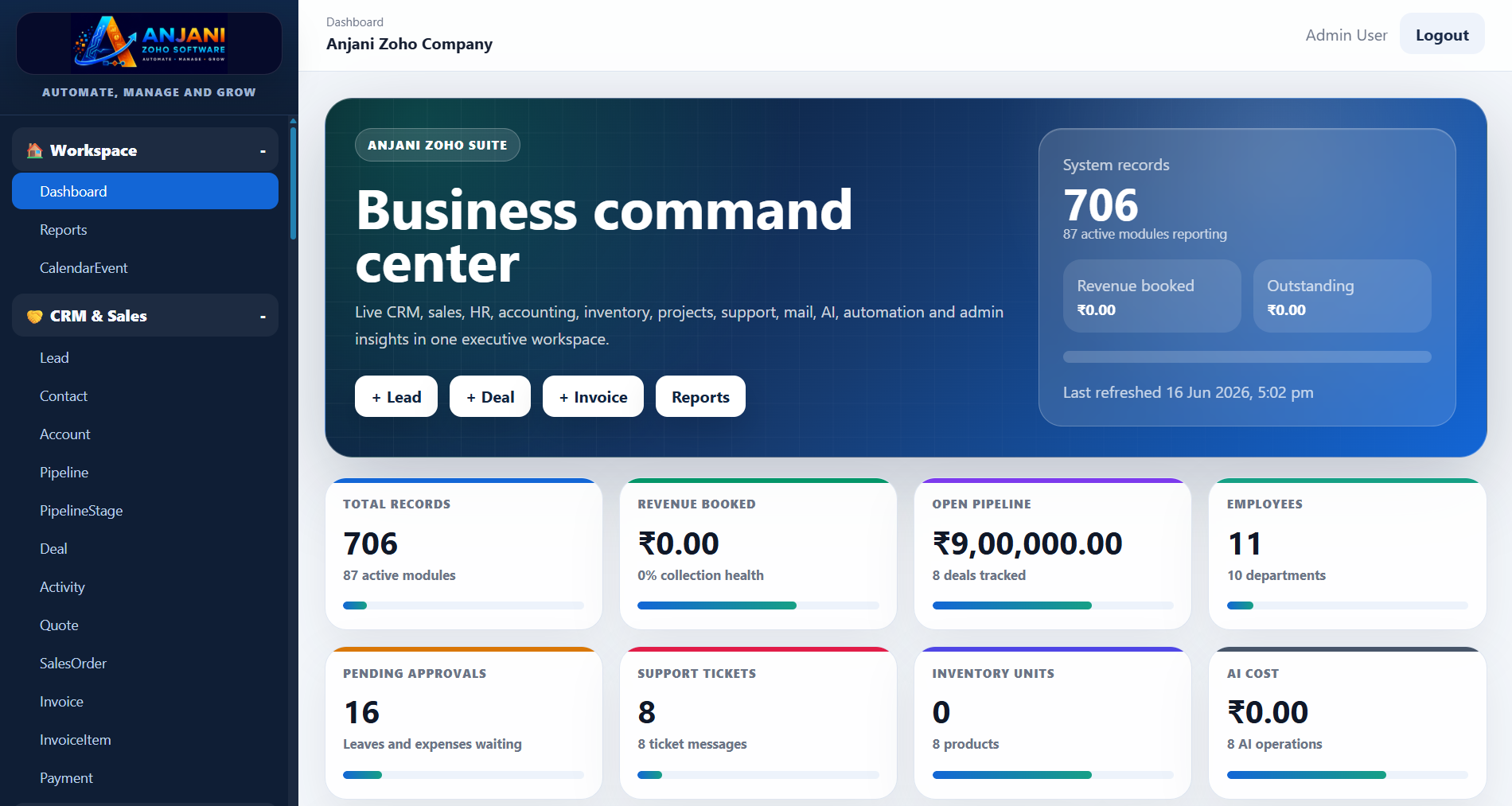
Task: Open Reports in the sidebar
Action: coord(145,230)
